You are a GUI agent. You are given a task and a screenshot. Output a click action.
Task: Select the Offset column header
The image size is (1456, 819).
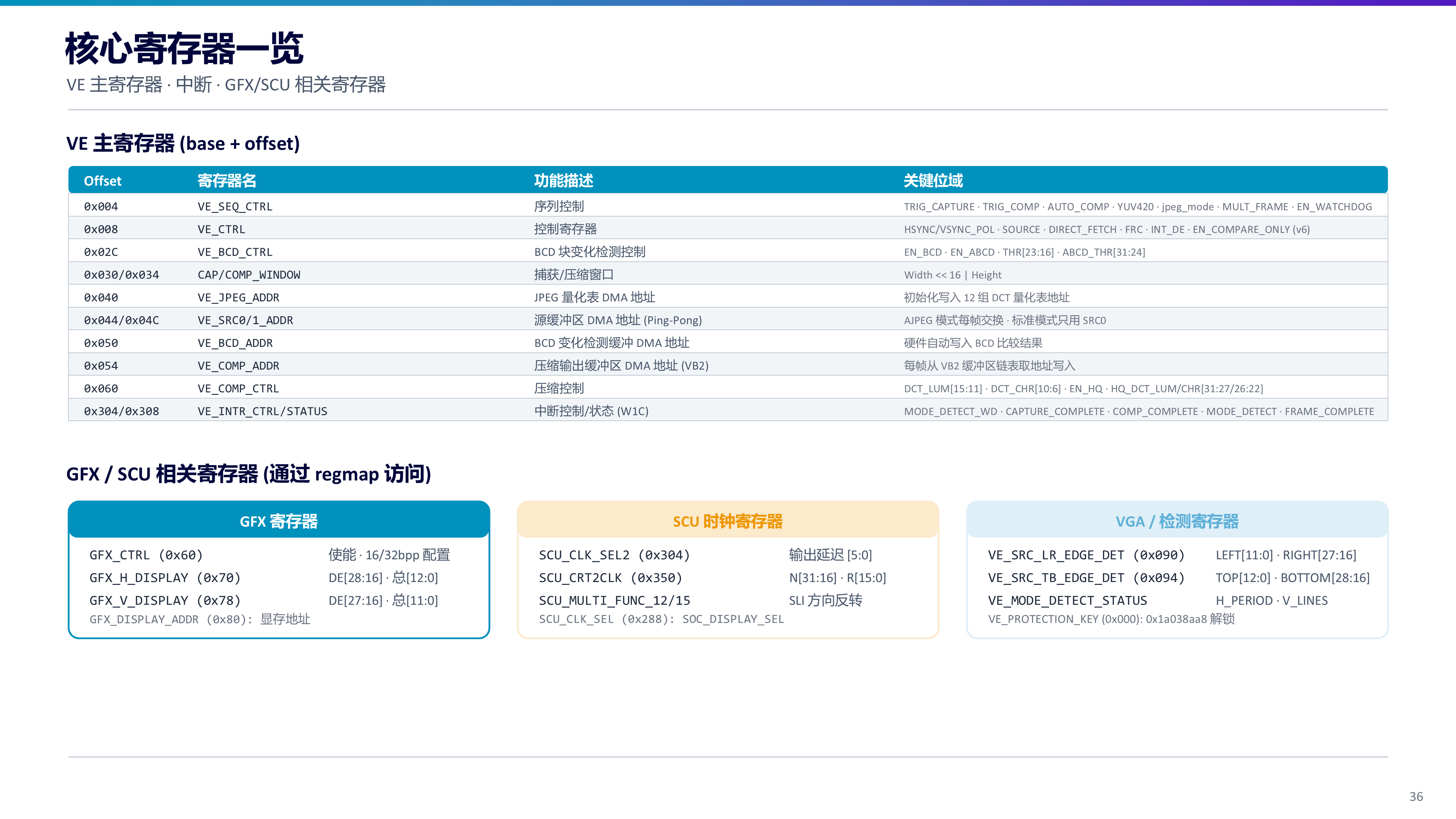(x=102, y=181)
